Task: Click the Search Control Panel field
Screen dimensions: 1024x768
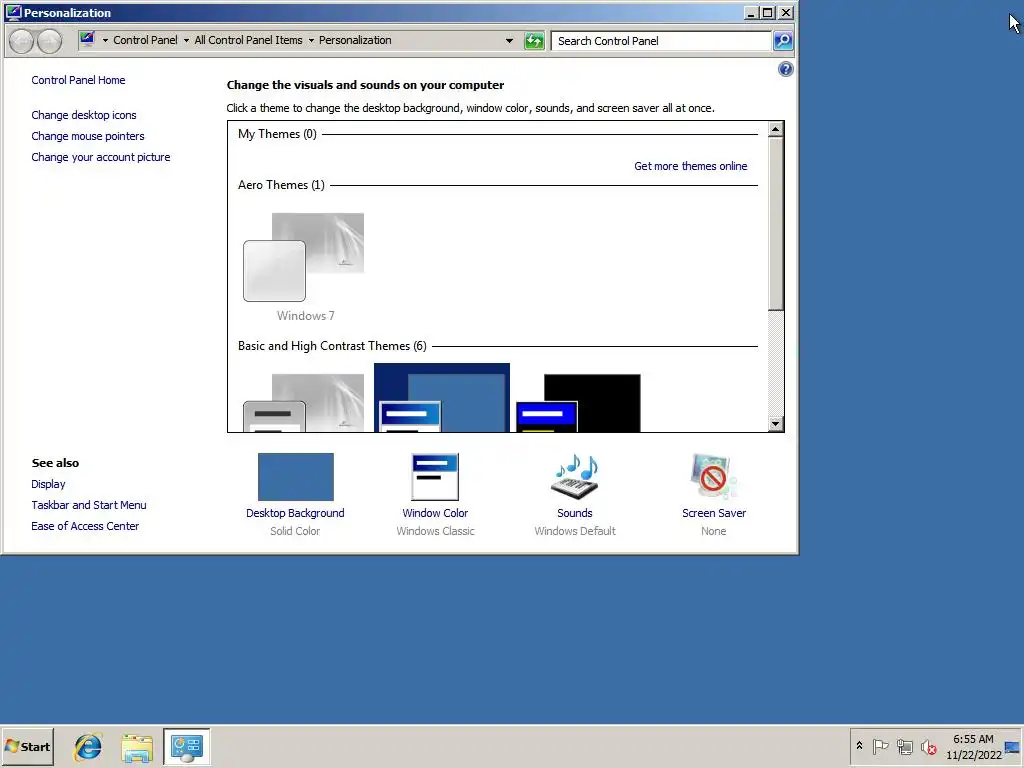Action: tap(661, 40)
